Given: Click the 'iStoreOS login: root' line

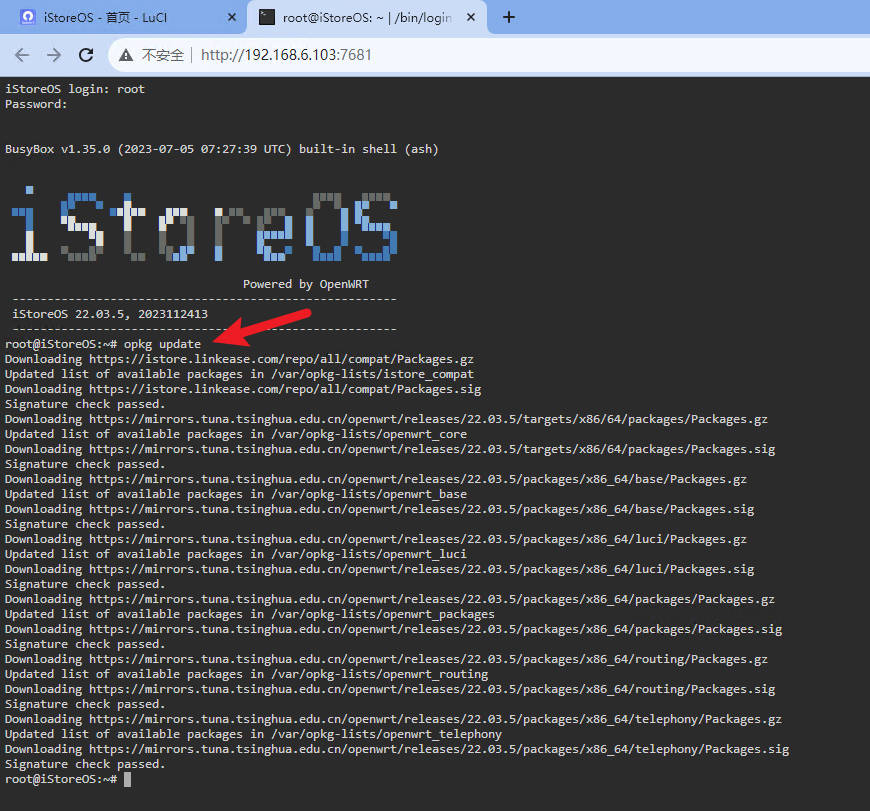Looking at the screenshot, I should pos(74,89).
